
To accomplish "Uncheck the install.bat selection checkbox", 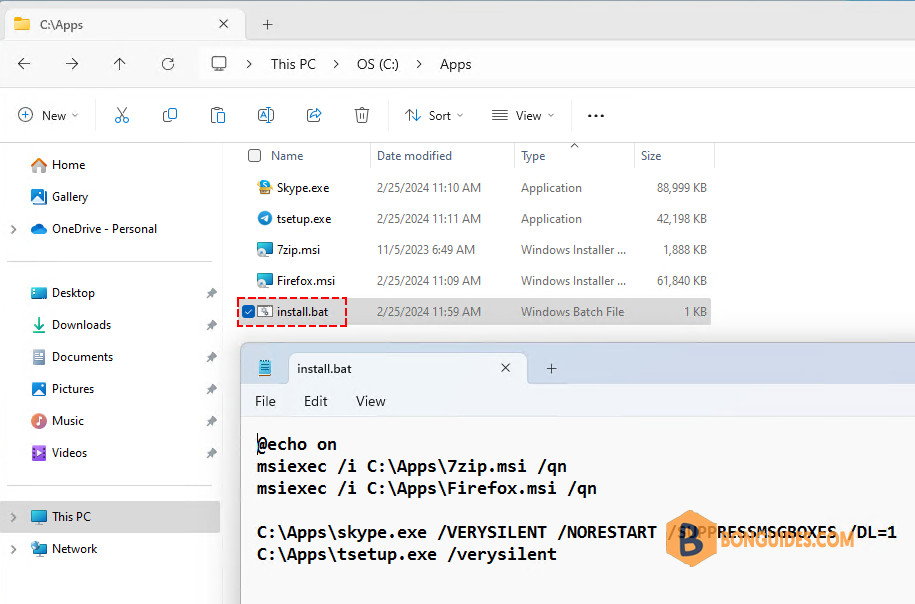I will (x=249, y=312).
